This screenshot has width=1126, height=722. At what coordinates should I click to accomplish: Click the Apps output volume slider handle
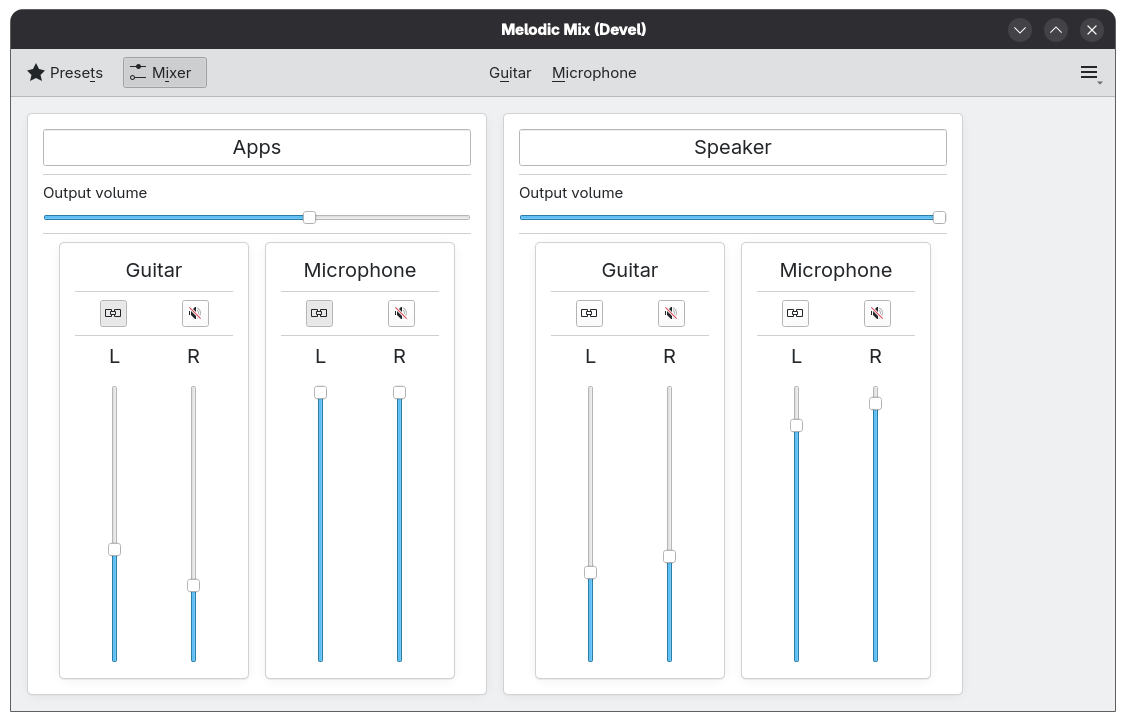[310, 217]
